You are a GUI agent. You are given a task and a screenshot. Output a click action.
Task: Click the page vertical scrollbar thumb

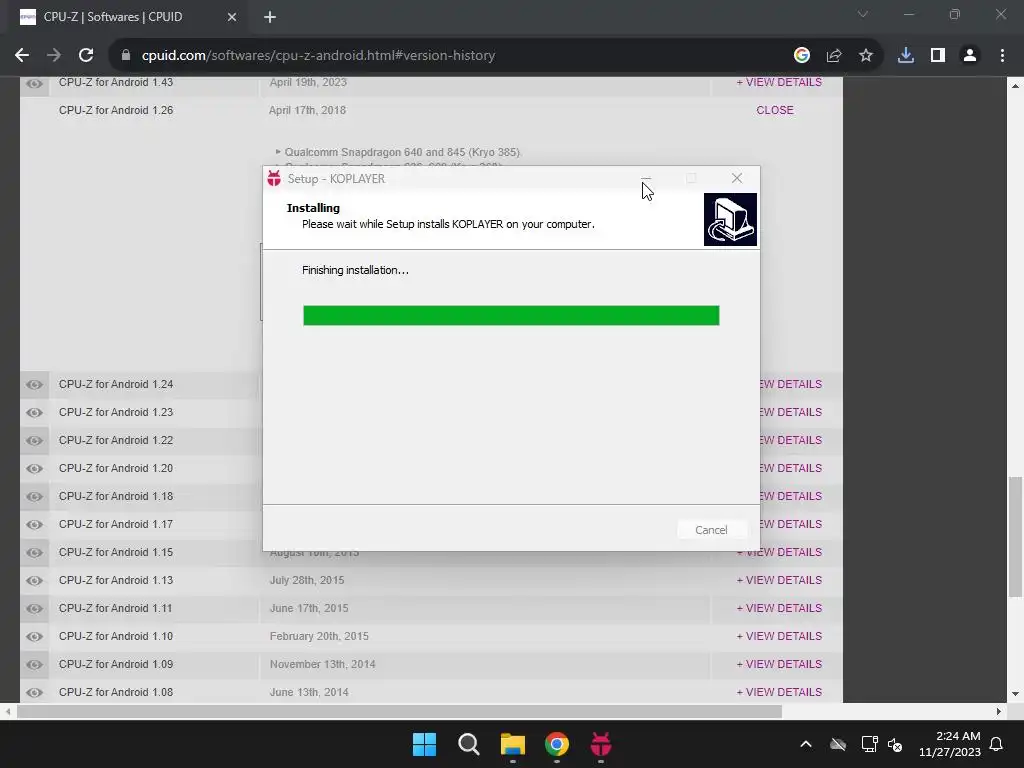1015,537
